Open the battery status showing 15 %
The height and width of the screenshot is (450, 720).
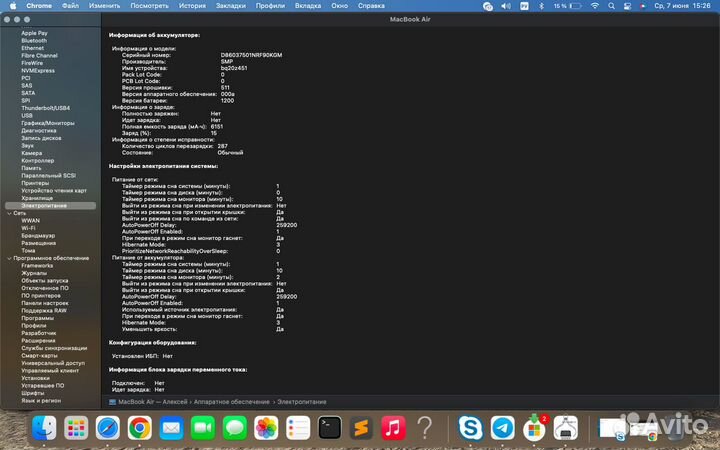point(568,6)
